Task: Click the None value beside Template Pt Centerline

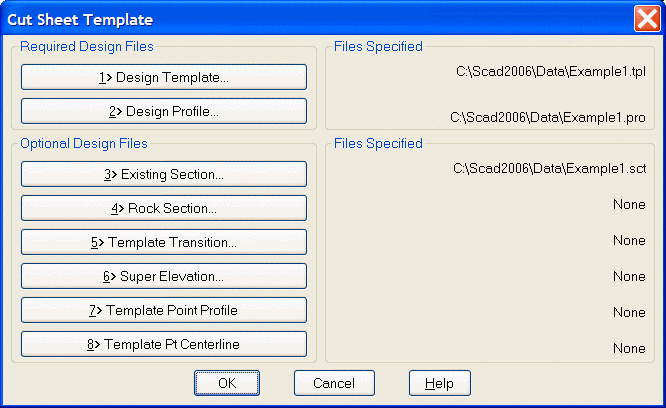Action: click(629, 349)
